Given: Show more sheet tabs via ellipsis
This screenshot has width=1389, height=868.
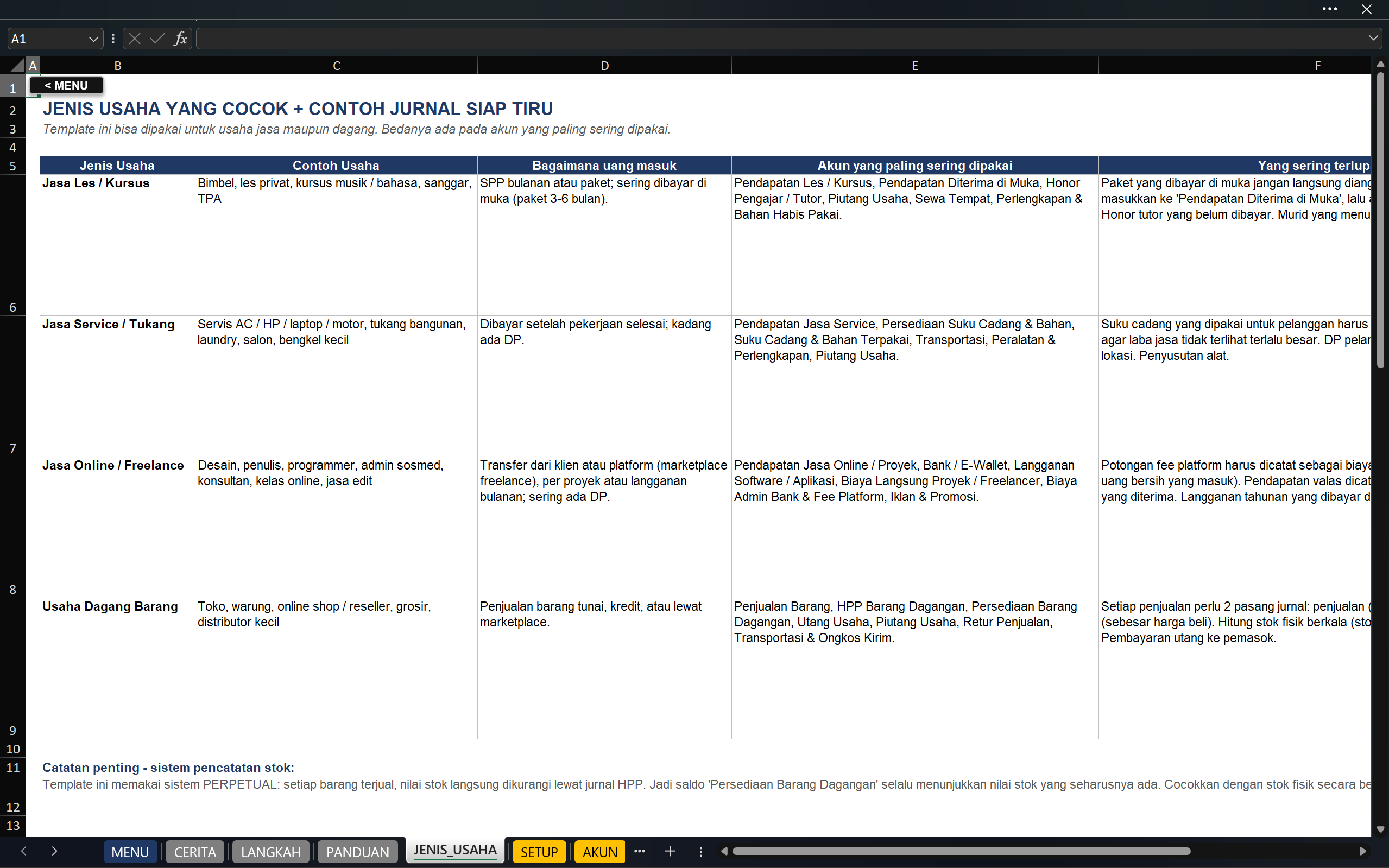Looking at the screenshot, I should coord(640,851).
